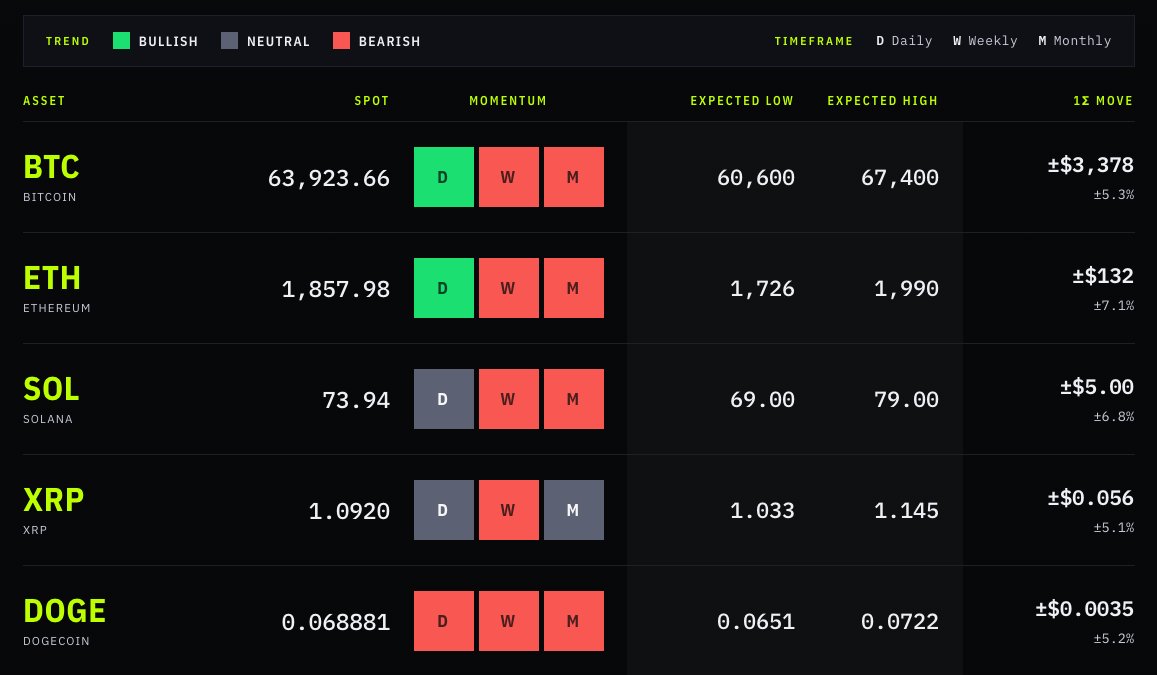The image size is (1157, 675).
Task: Select the XRP monthly momentum tile
Action: [573, 510]
